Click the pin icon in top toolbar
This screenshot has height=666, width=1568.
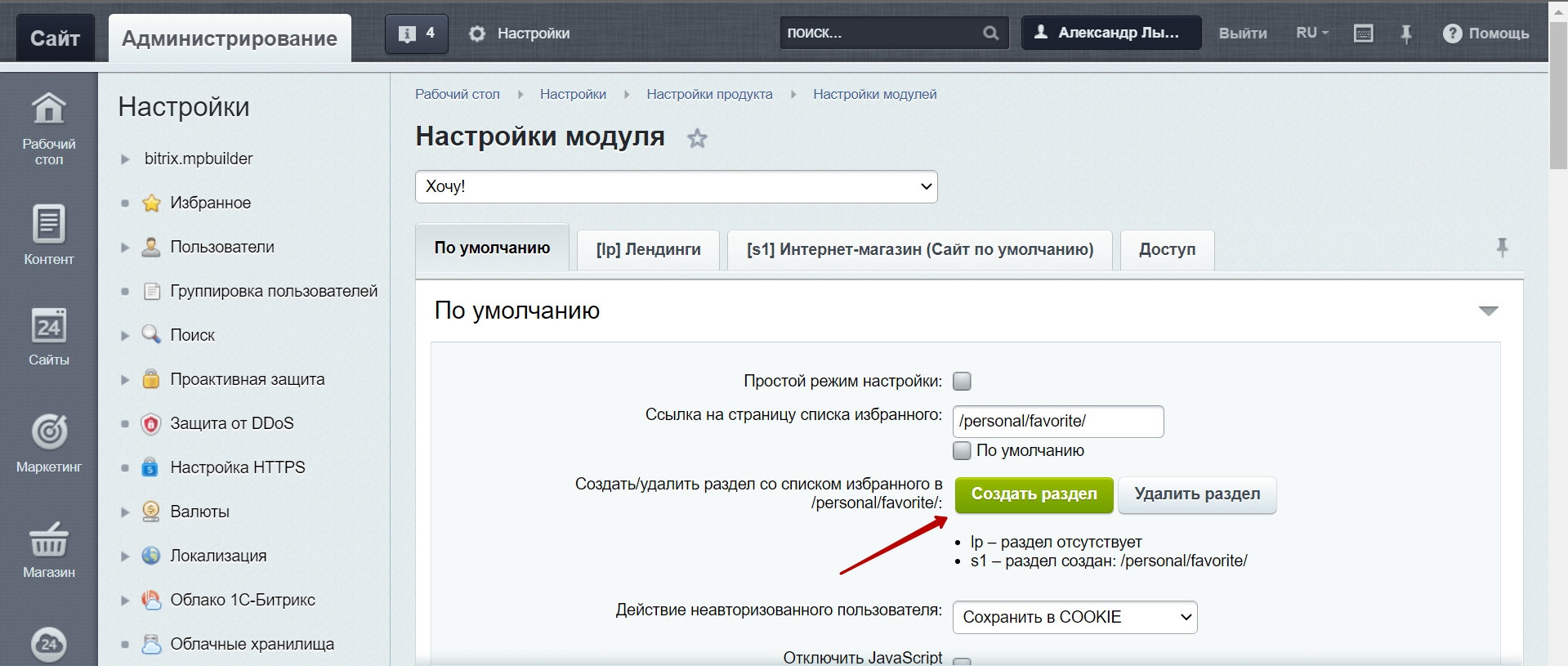(x=1405, y=34)
